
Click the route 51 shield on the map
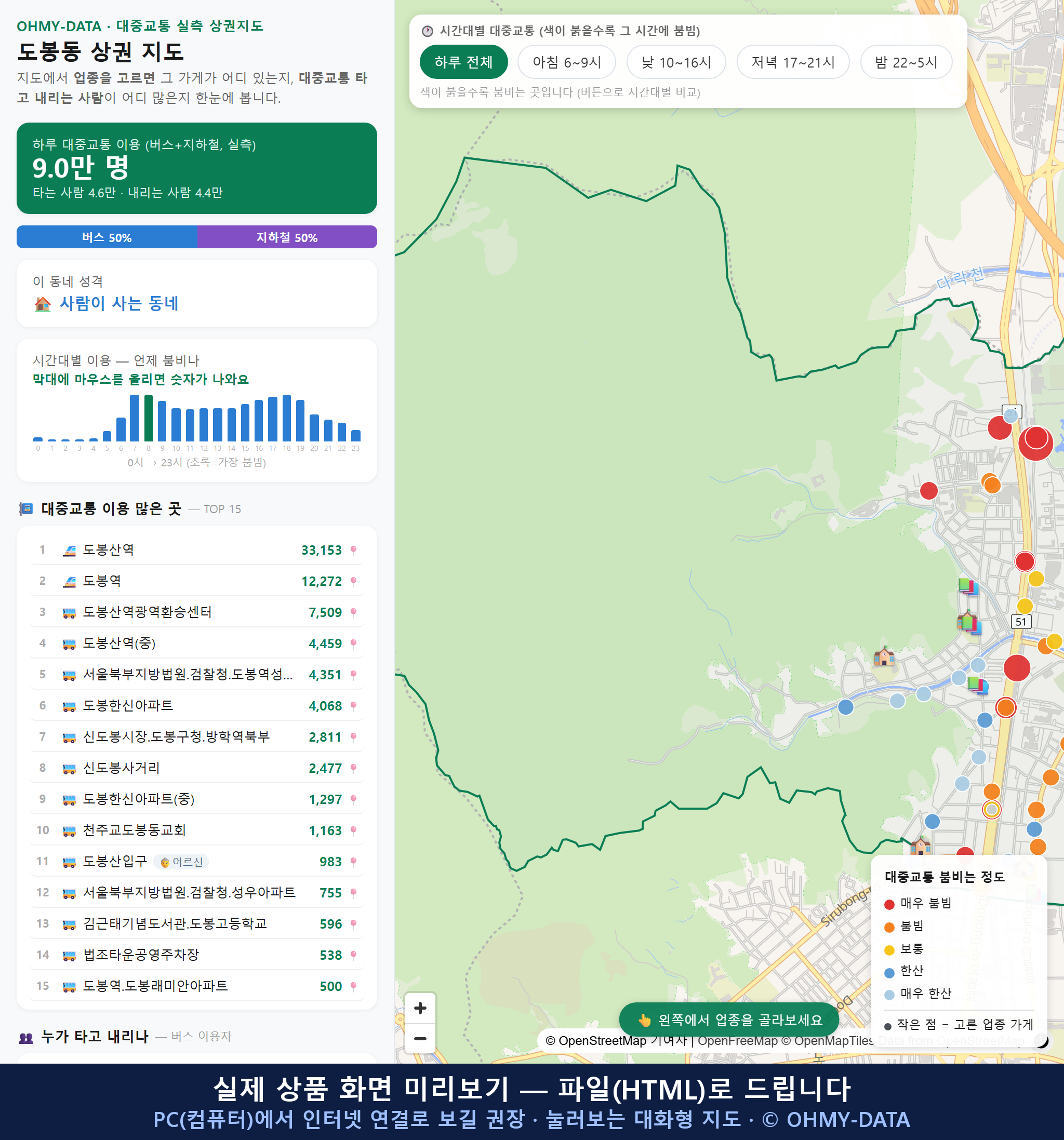[1021, 622]
